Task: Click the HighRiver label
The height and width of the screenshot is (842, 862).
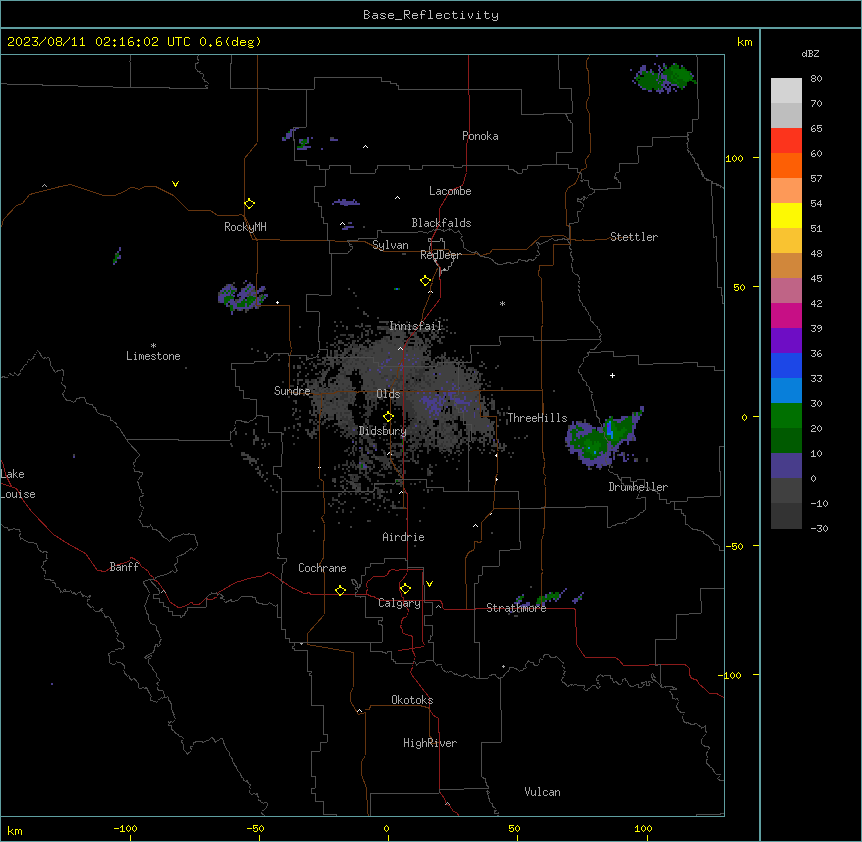Action: 430,743
